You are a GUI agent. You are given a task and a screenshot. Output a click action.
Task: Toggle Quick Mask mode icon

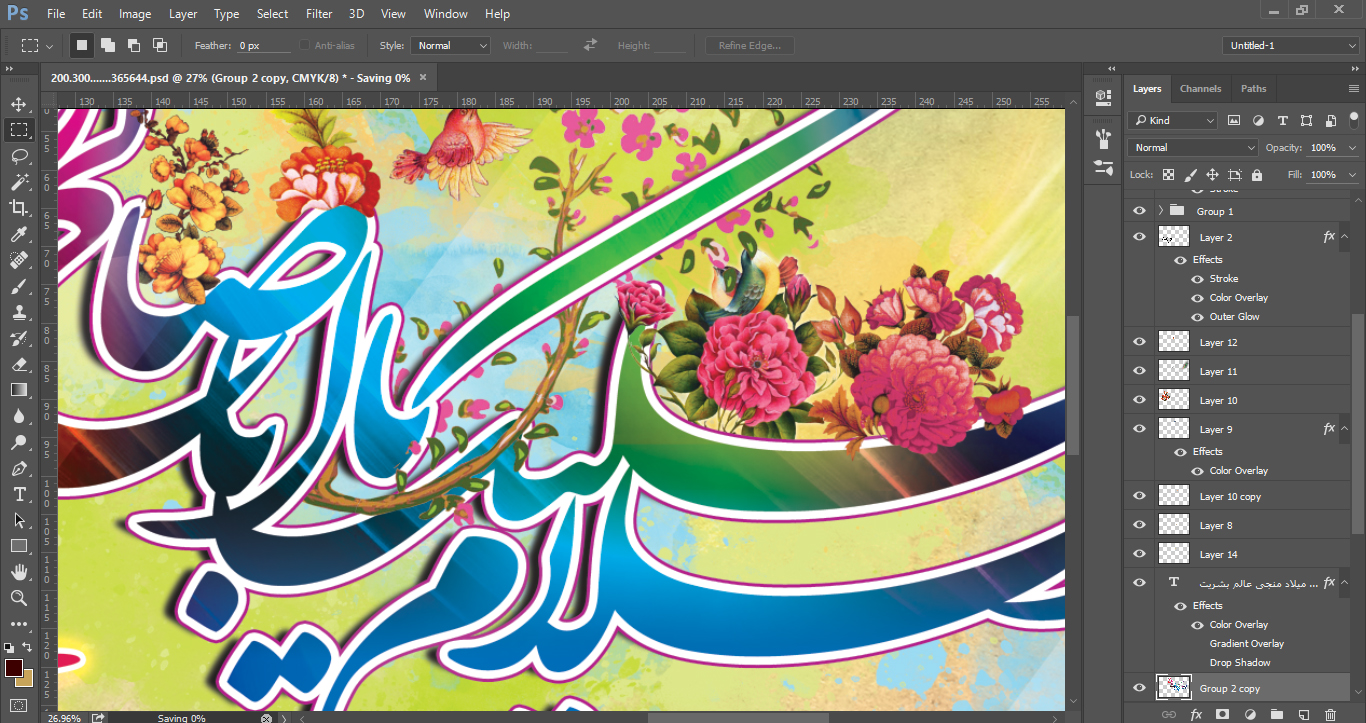[x=19, y=705]
